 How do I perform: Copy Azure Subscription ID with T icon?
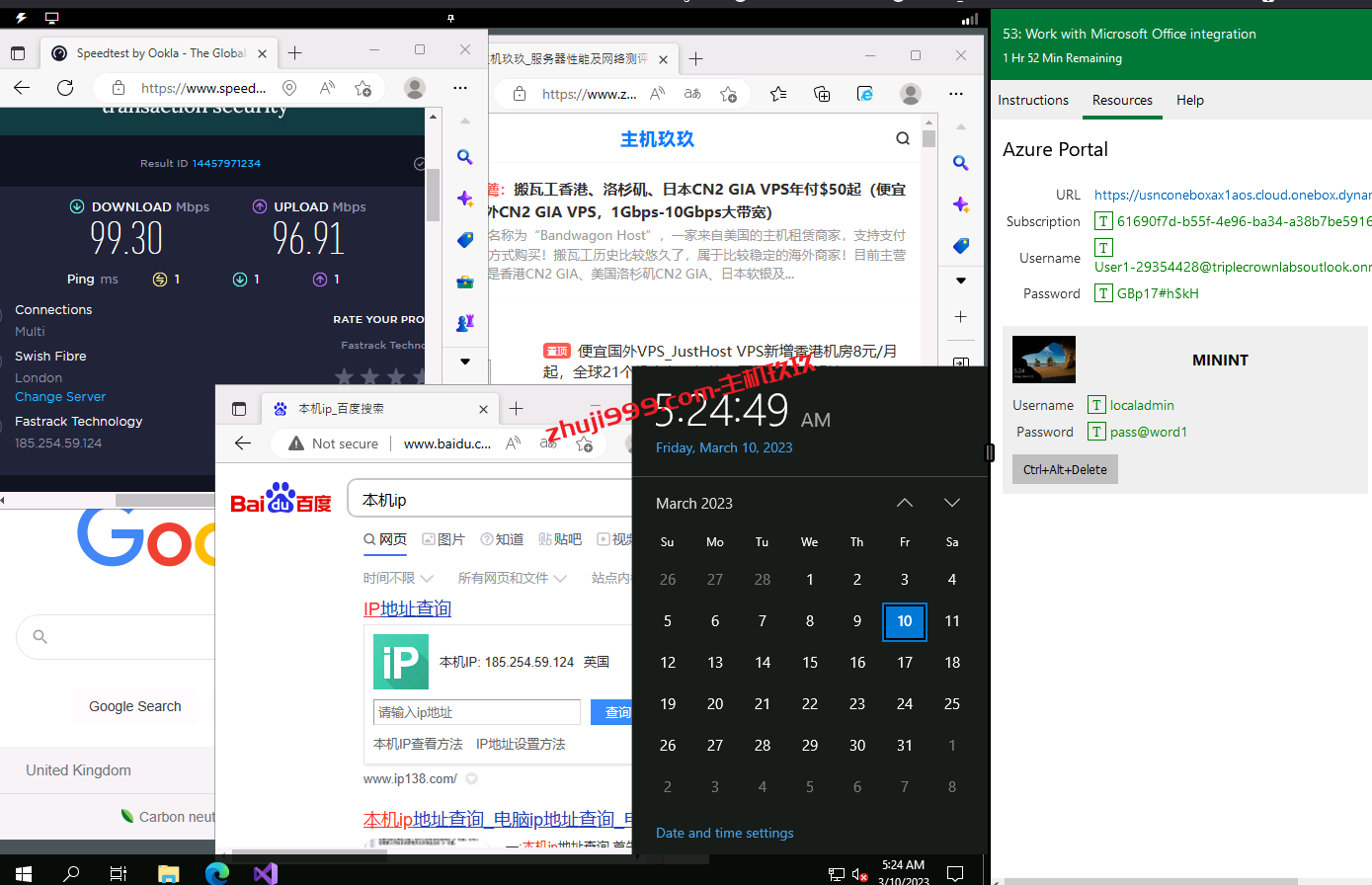click(1103, 221)
